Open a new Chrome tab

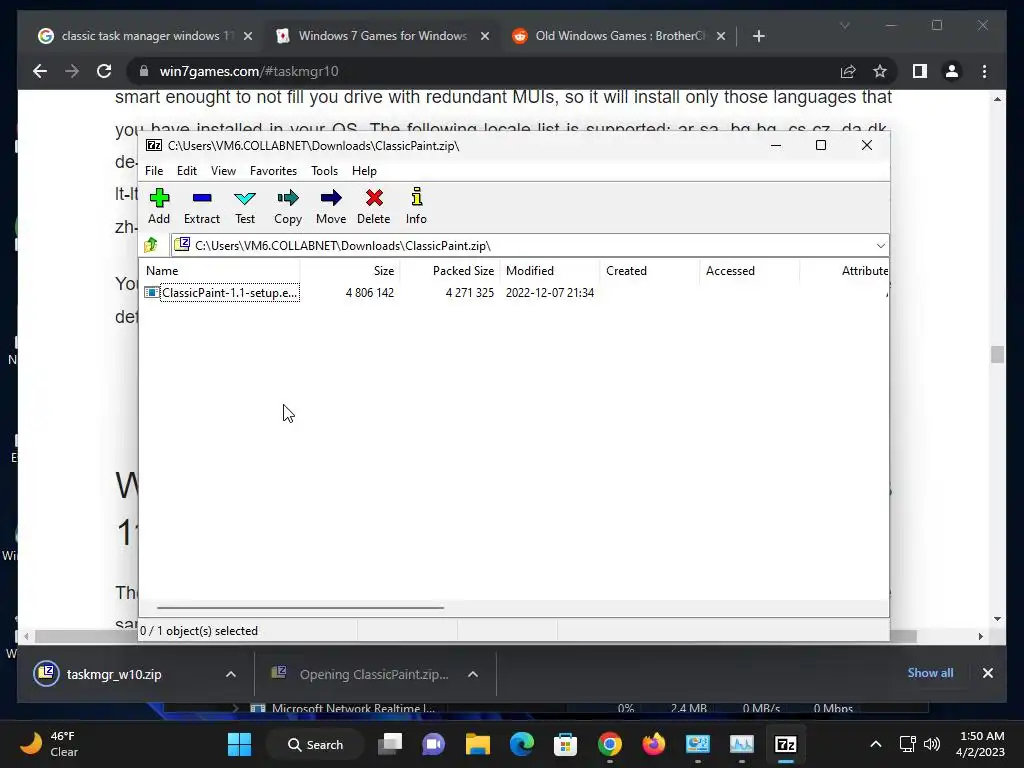(x=758, y=37)
